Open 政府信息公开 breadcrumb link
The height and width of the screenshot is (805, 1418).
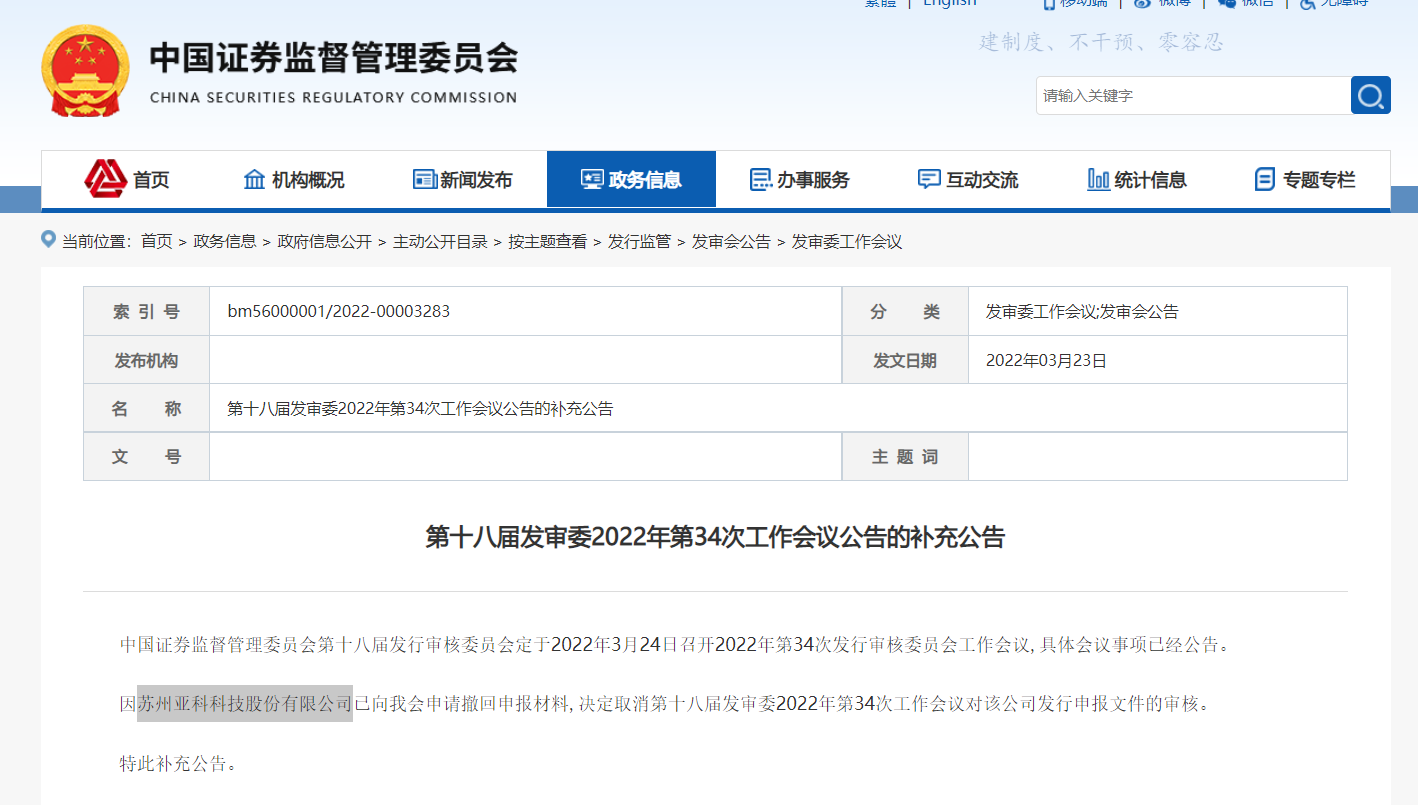[x=324, y=241]
